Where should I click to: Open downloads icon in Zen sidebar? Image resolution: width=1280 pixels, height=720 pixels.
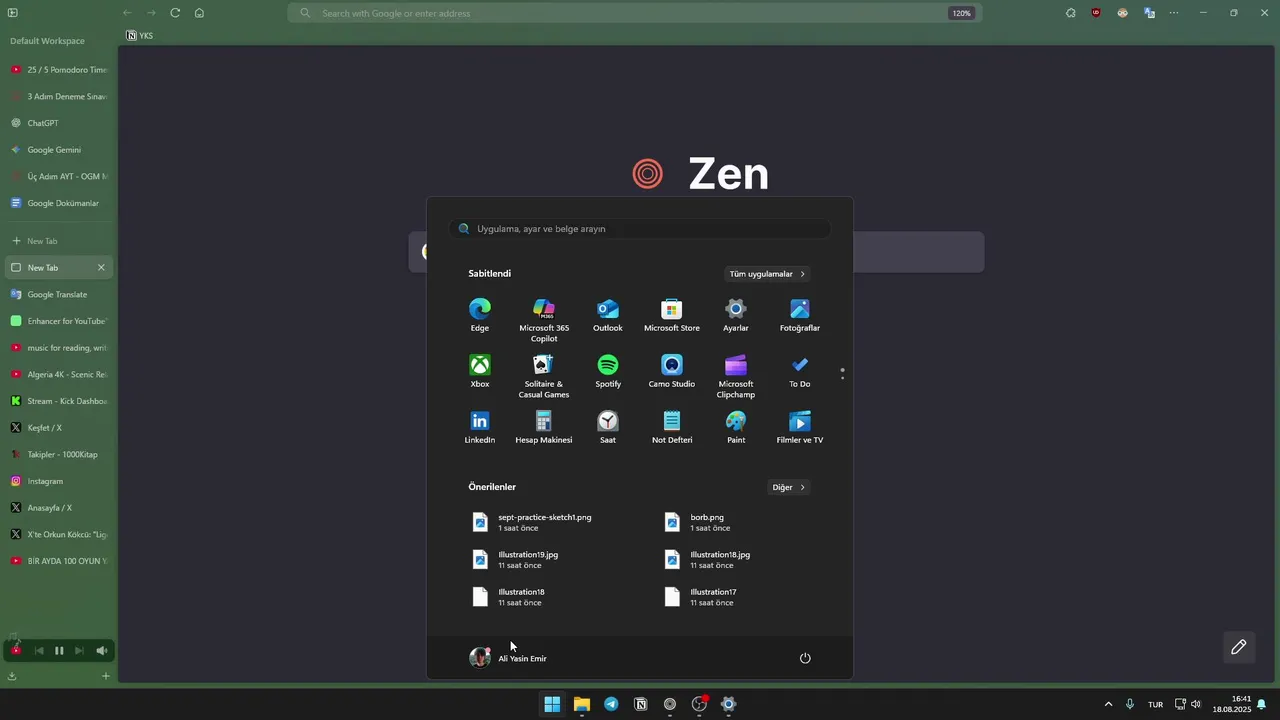point(12,676)
